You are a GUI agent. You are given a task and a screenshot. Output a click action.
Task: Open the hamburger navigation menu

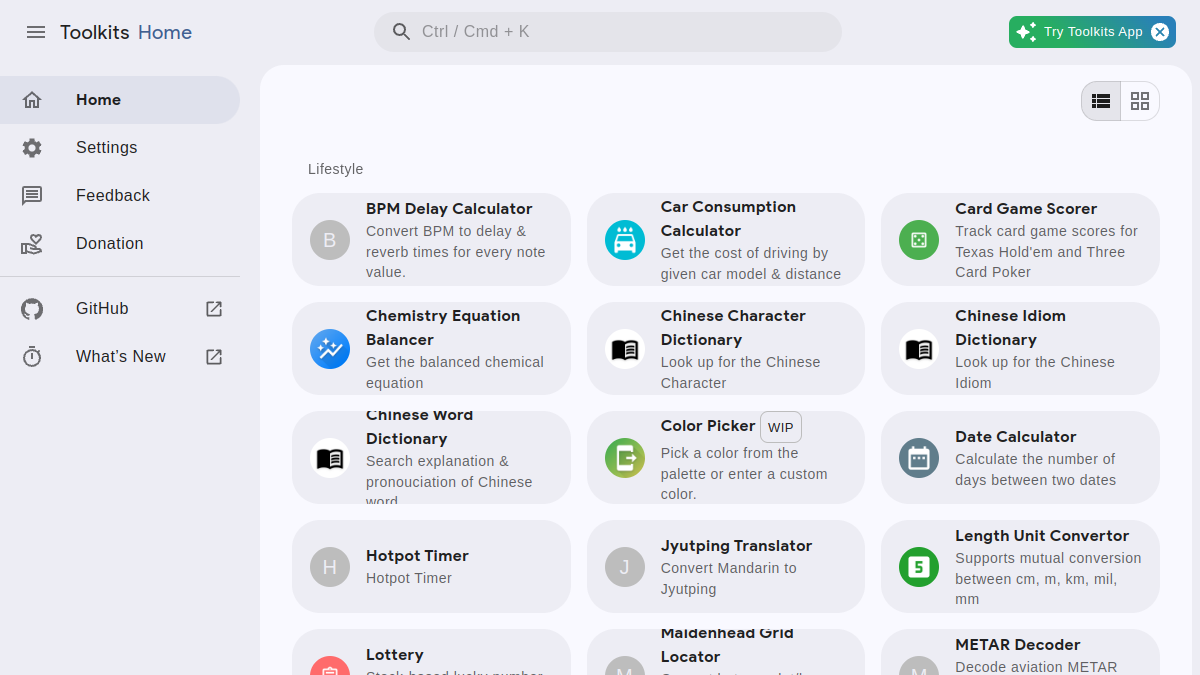36,32
